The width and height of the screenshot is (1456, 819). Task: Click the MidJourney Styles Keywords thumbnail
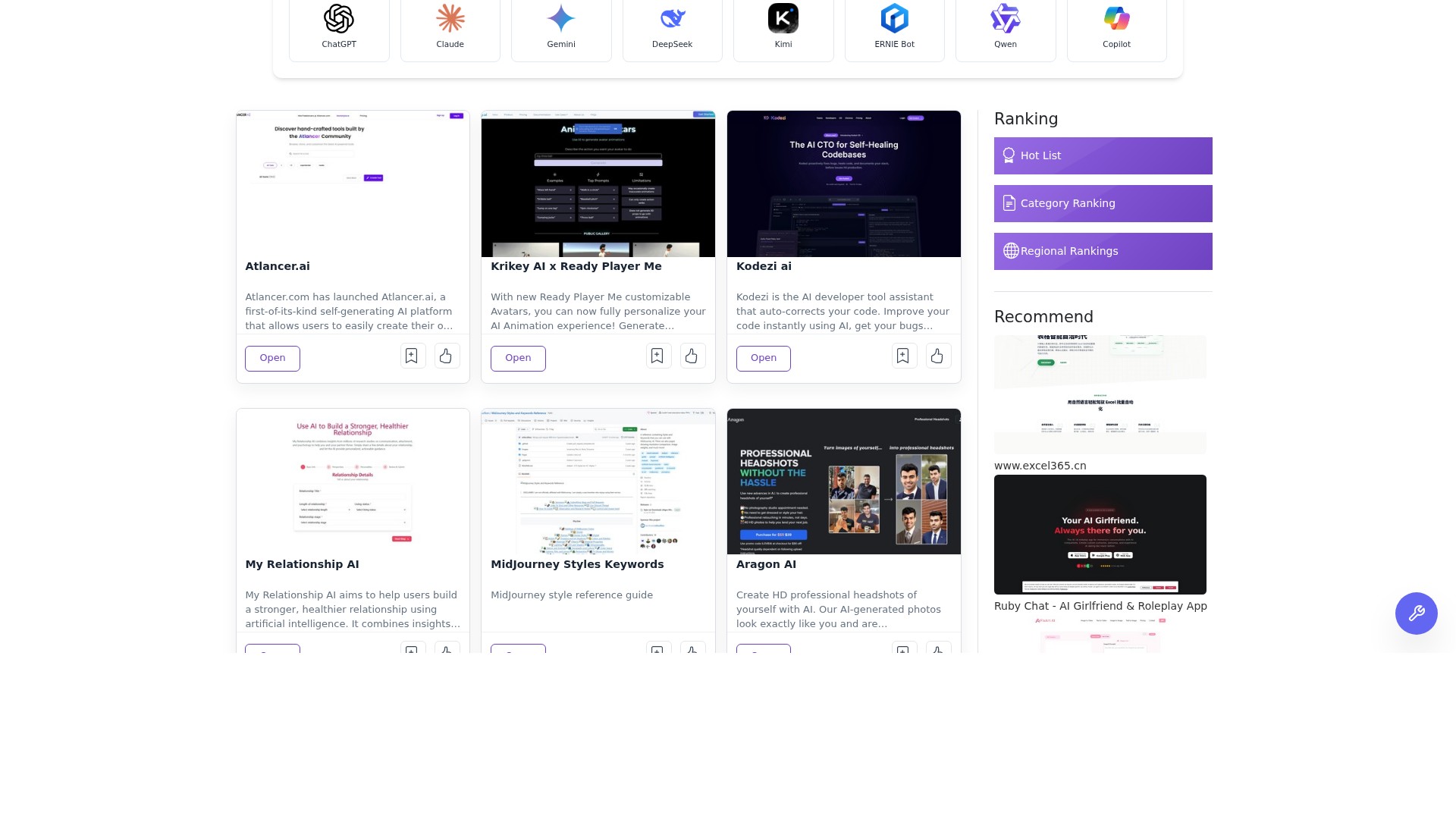598,482
